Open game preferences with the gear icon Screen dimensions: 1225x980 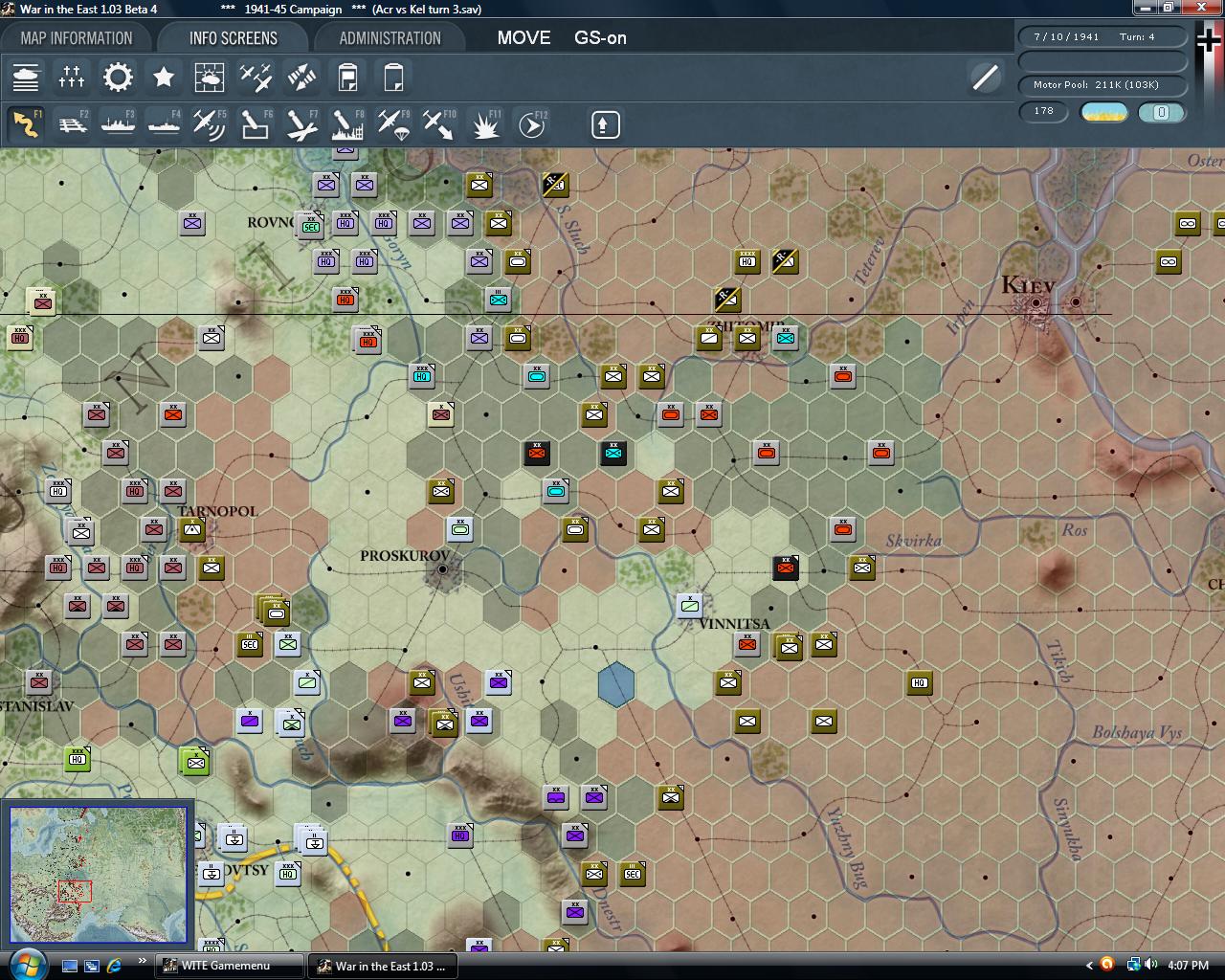118,77
